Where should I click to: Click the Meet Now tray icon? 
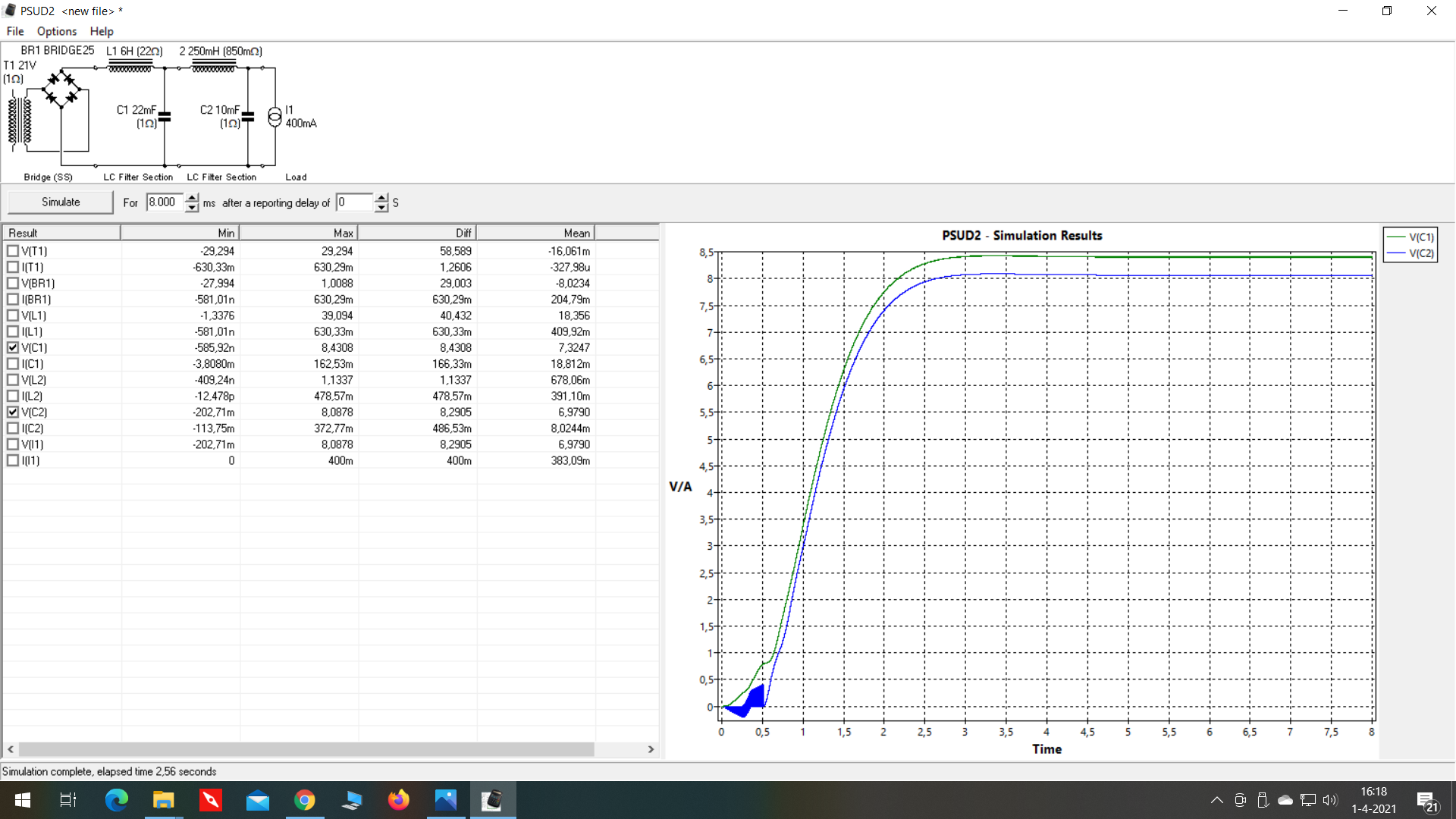pyautogui.click(x=1241, y=800)
